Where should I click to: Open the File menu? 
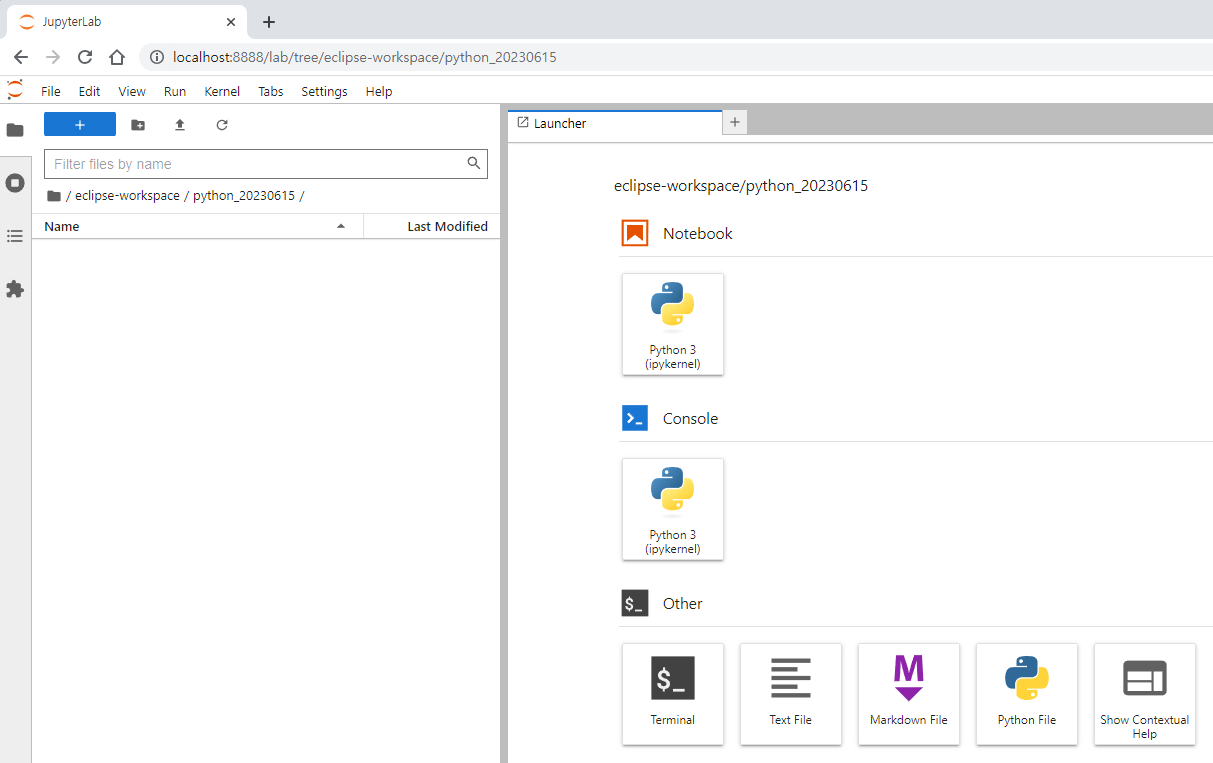click(51, 91)
